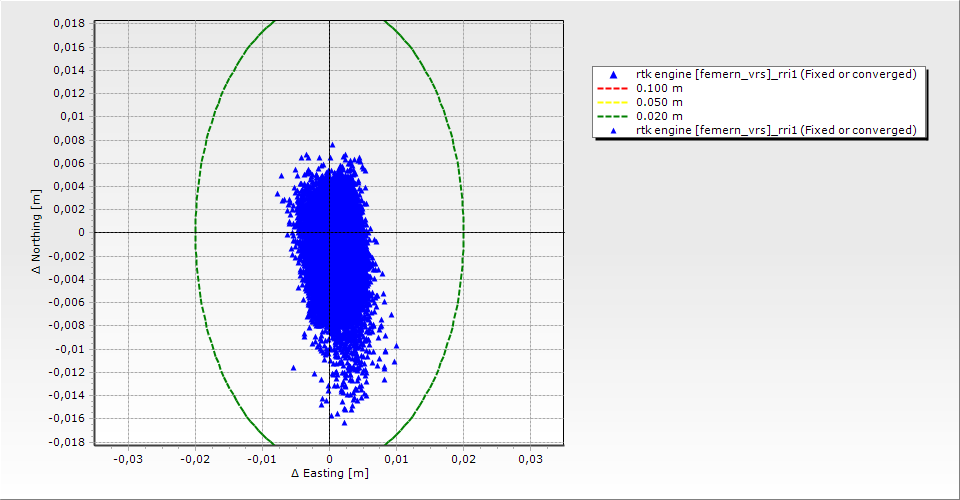Click the 0,03 label on the Easting axis
Screen dimensions: 960x500
coord(530,459)
